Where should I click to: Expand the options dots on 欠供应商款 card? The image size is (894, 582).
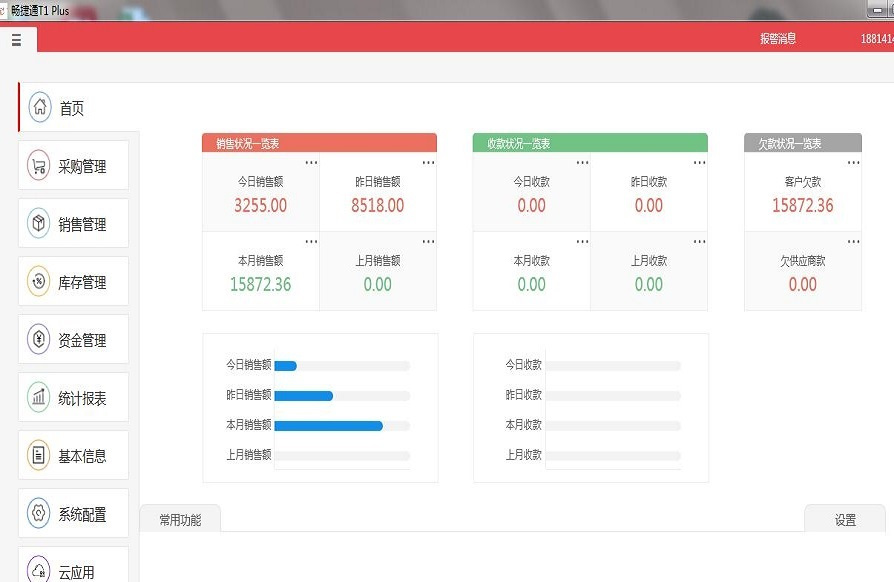854,242
